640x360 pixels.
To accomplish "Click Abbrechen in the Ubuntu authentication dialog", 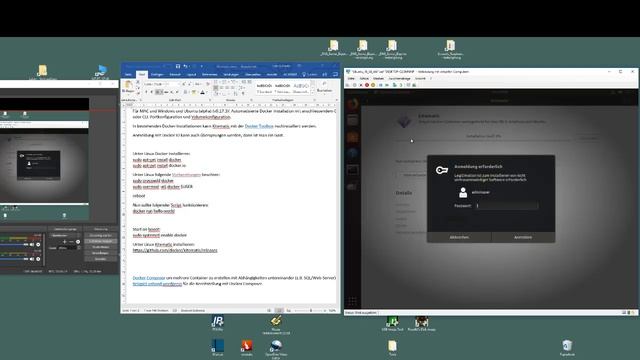I will 459,237.
